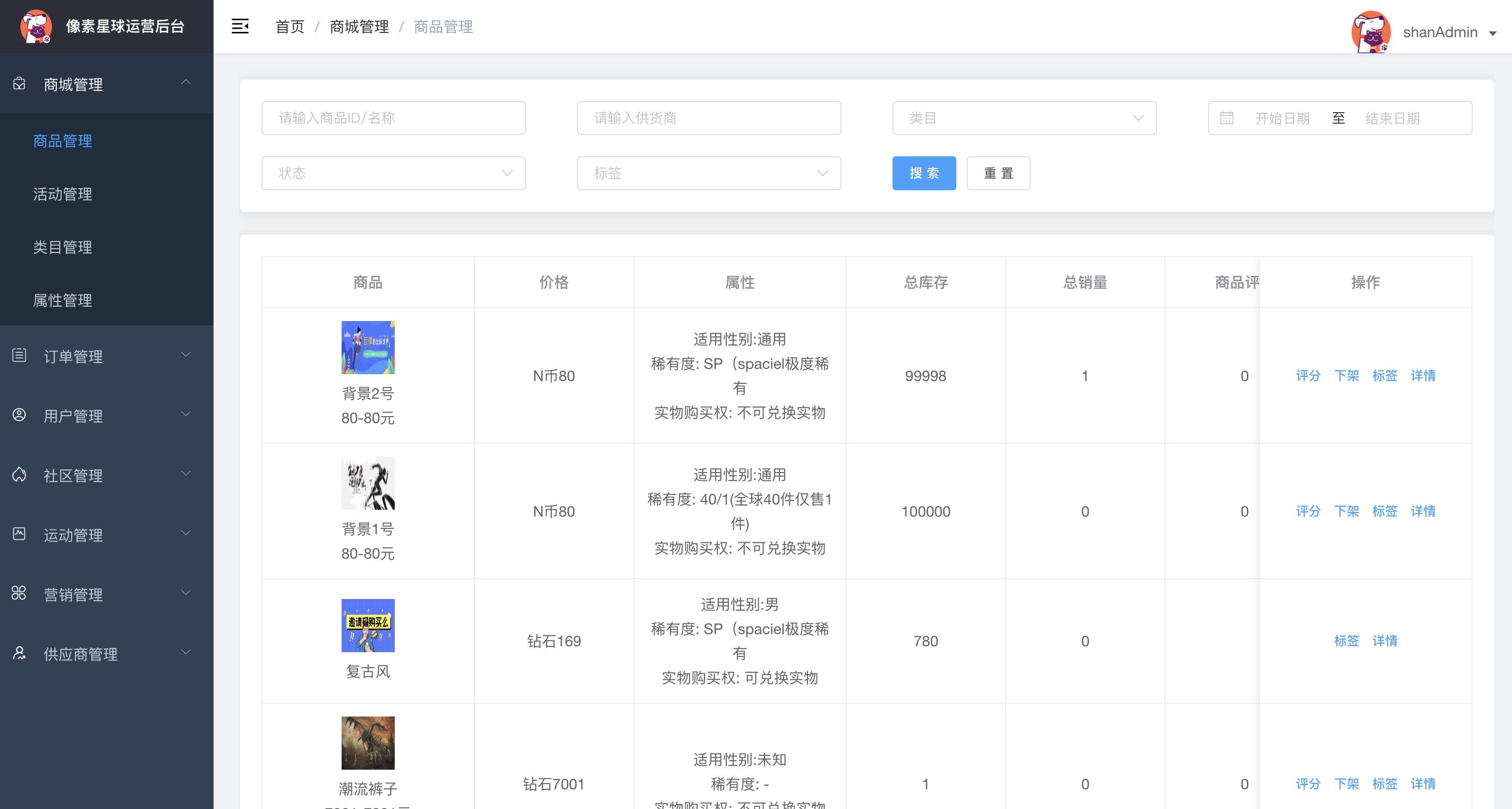Viewport: 1512px width, 809px height.
Task: Click the 商城管理 shop bag icon
Action: [x=19, y=83]
